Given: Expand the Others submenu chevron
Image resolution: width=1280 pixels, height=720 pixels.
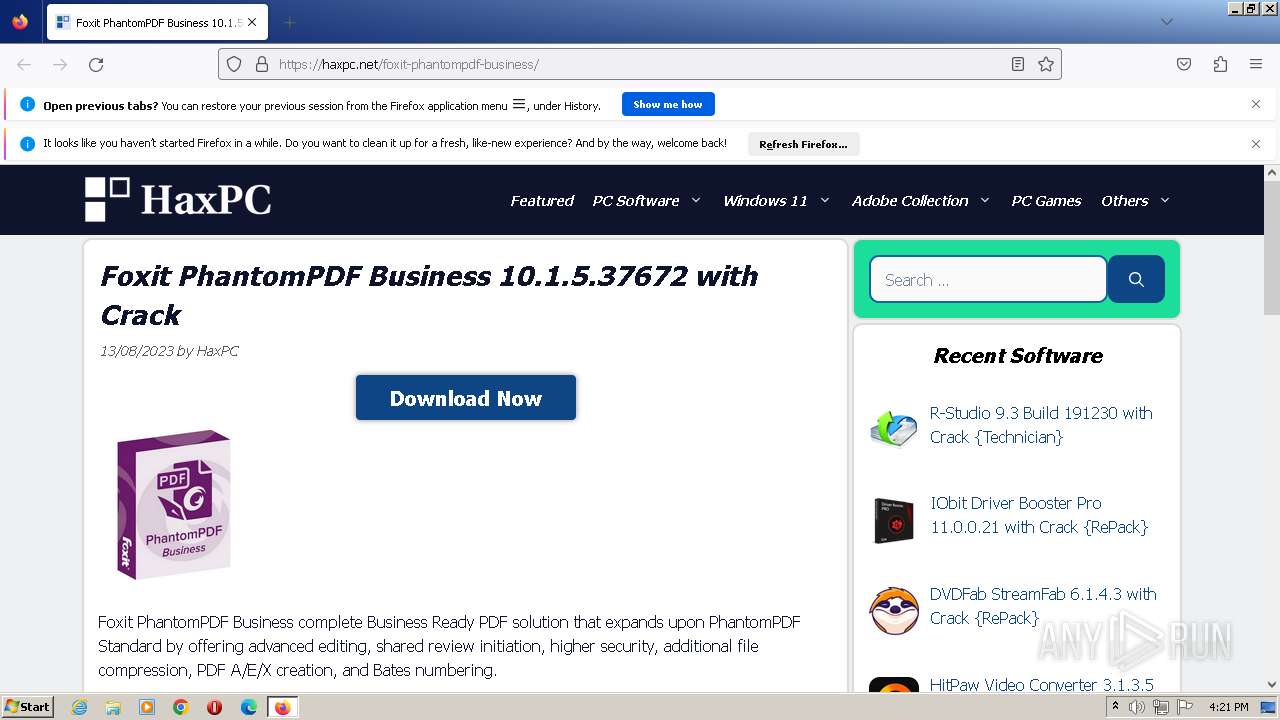Looking at the screenshot, I should [x=1165, y=200].
